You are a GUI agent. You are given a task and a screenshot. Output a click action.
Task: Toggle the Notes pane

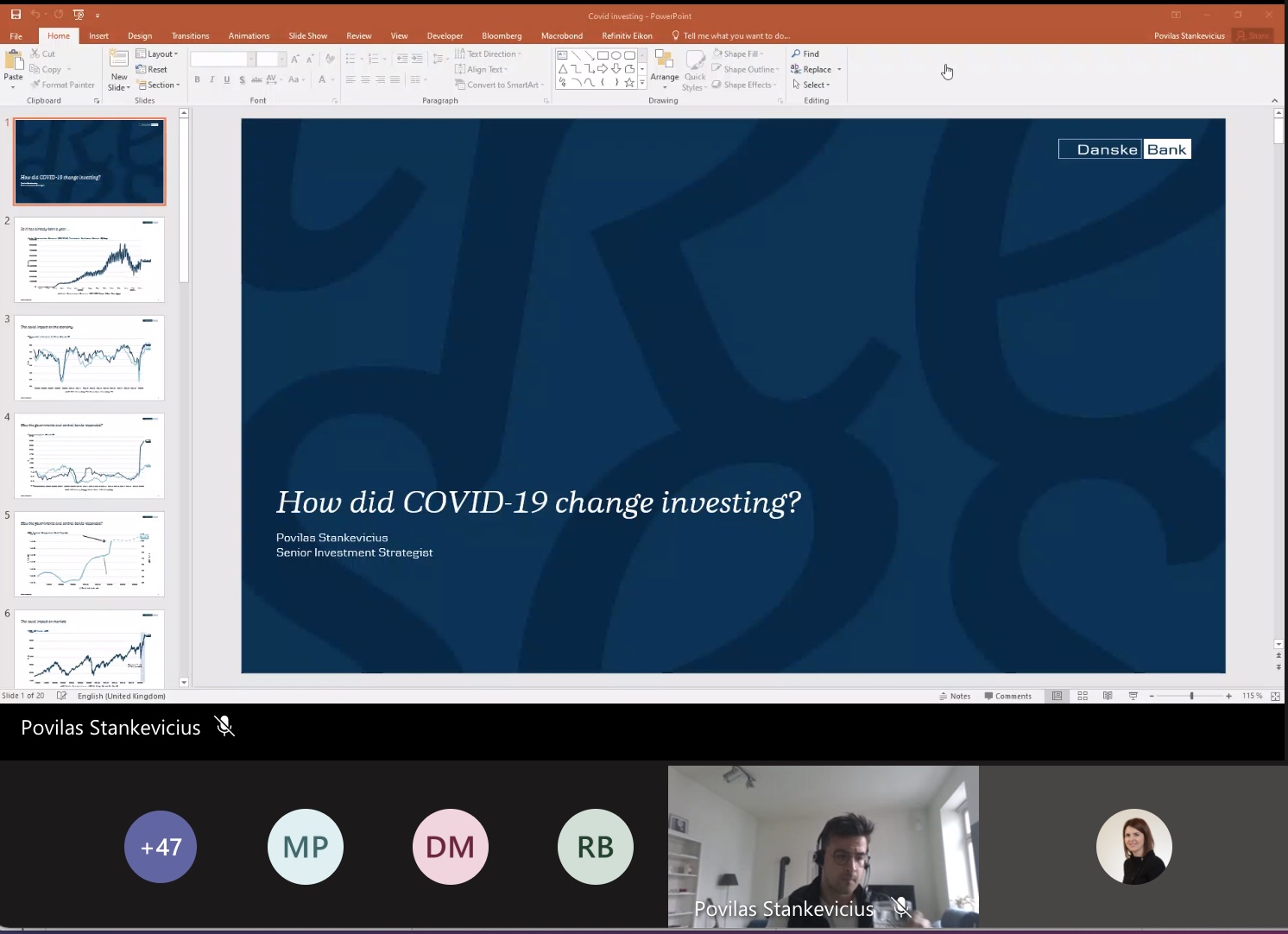tap(955, 696)
